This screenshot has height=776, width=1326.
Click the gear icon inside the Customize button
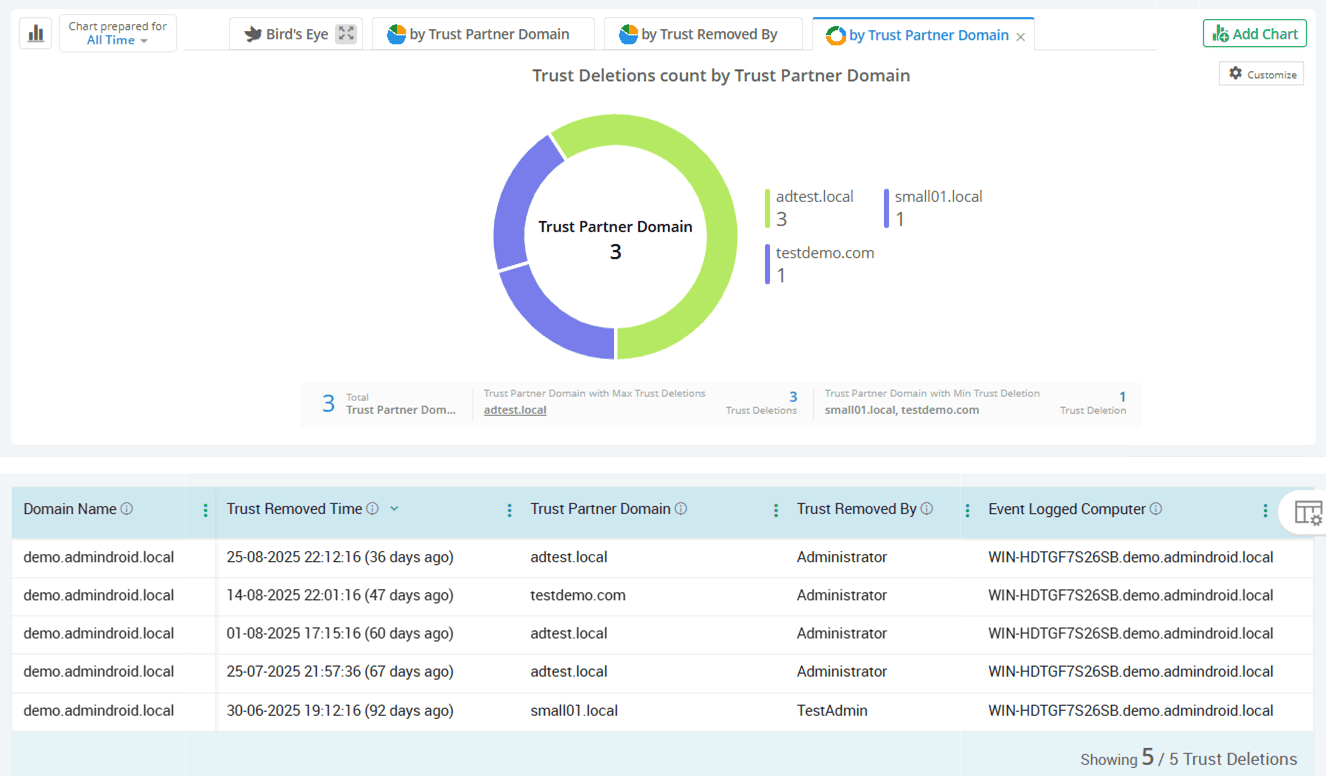[x=1236, y=72]
